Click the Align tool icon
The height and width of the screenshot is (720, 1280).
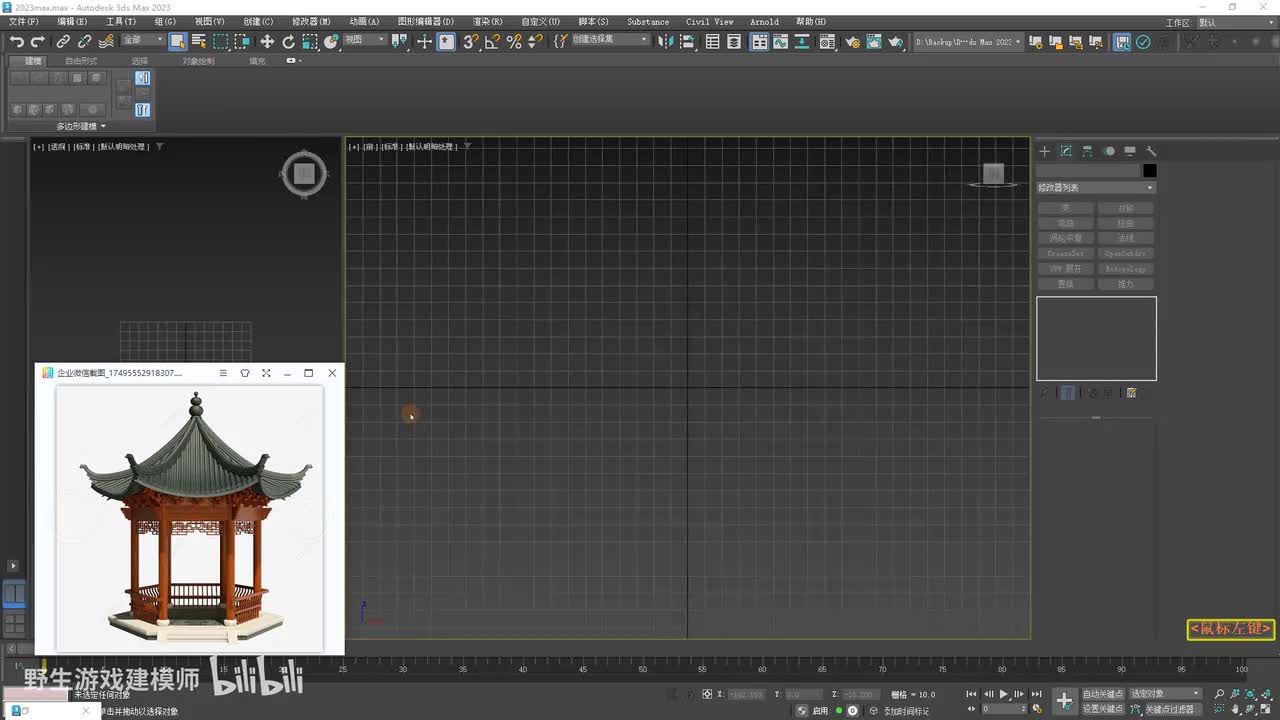point(688,41)
